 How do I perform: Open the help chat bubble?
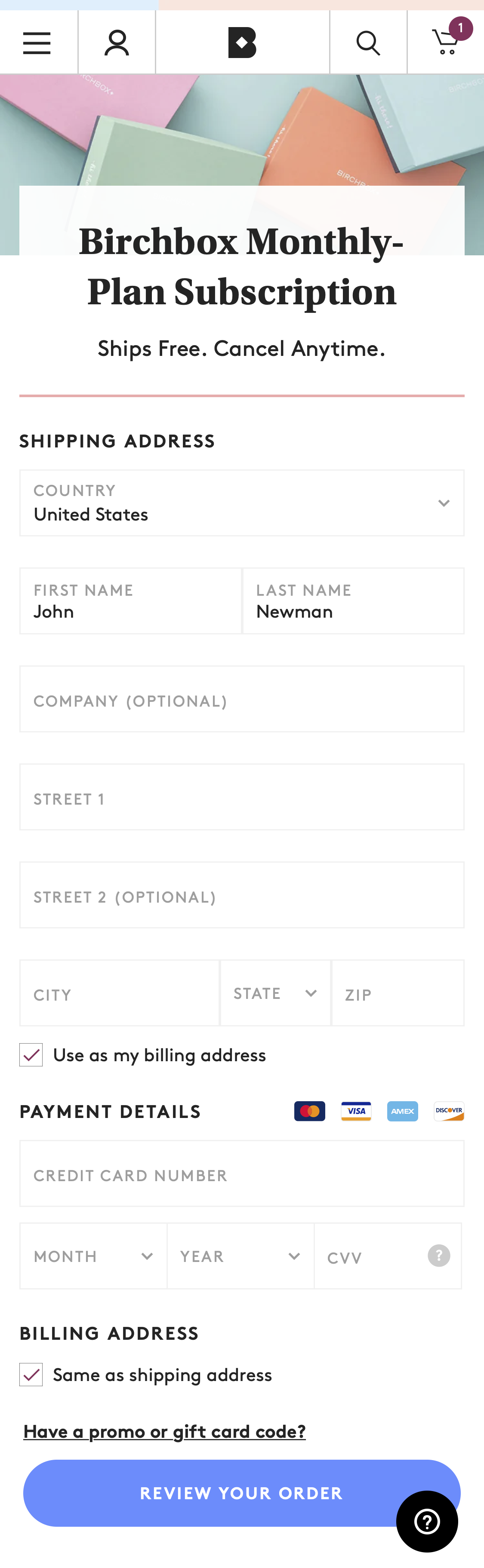point(426,1521)
